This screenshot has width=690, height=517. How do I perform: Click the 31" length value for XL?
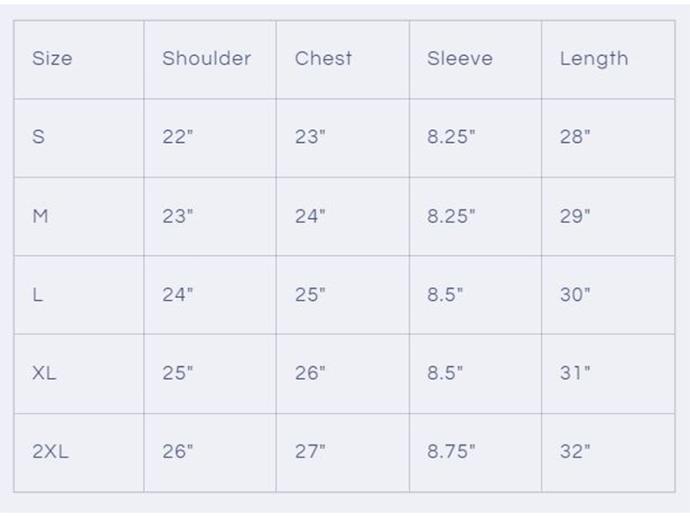pyautogui.click(x=575, y=373)
